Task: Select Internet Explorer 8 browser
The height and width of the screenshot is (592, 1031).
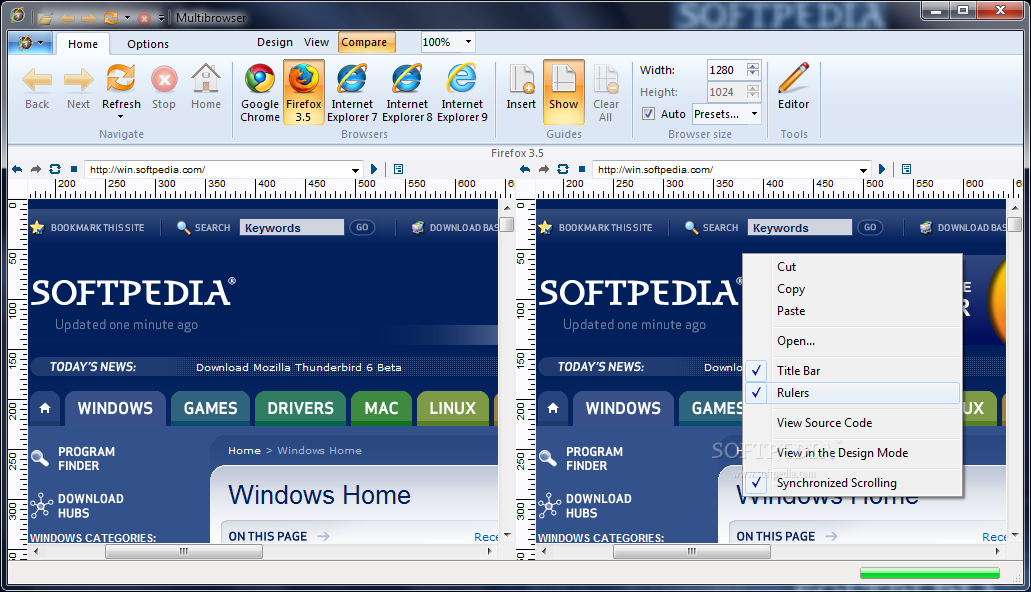Action: point(407,92)
